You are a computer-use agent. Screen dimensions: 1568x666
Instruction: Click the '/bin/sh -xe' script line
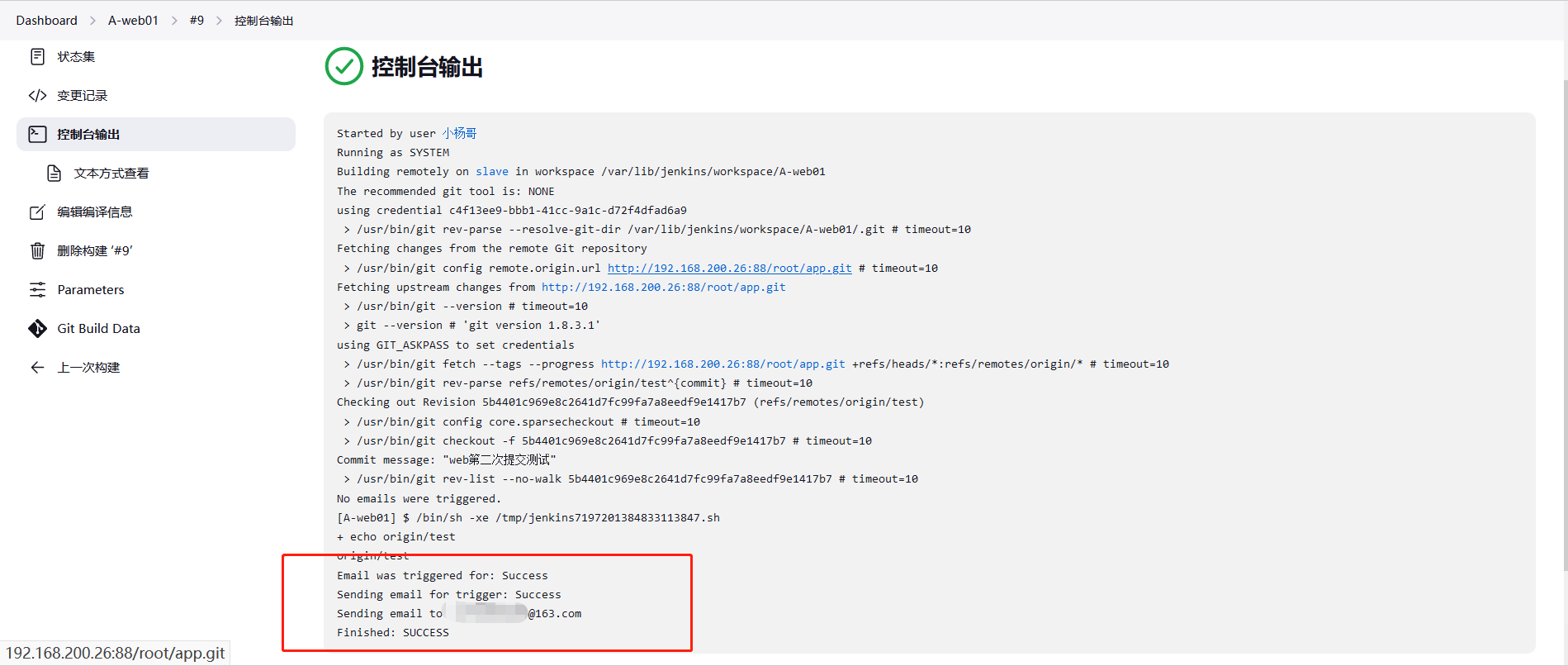click(x=528, y=517)
